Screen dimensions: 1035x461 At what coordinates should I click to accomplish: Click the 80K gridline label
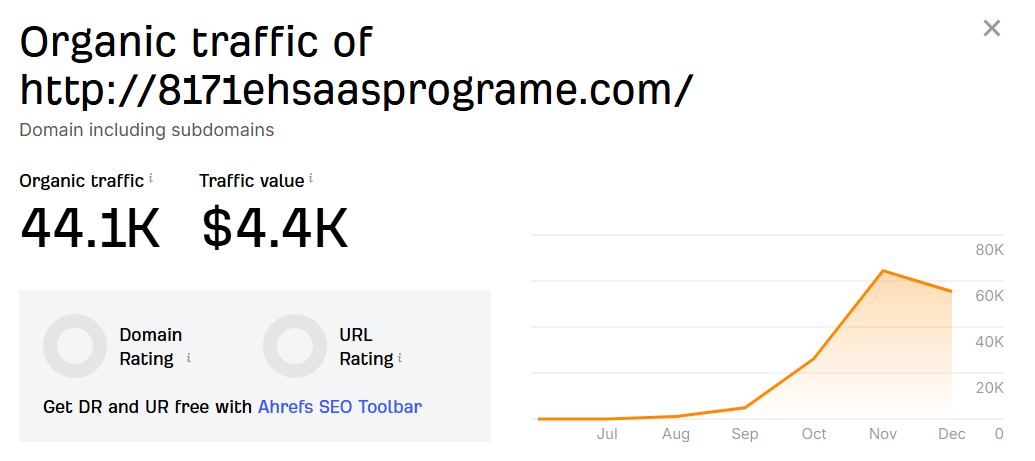[x=989, y=250]
